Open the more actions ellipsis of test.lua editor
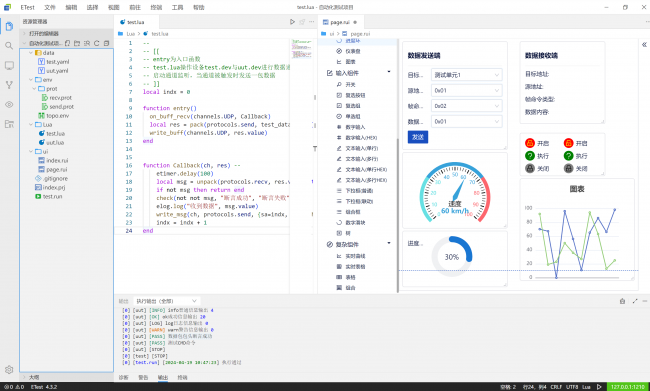Viewport: 650px width, 391px height. tap(312, 22)
